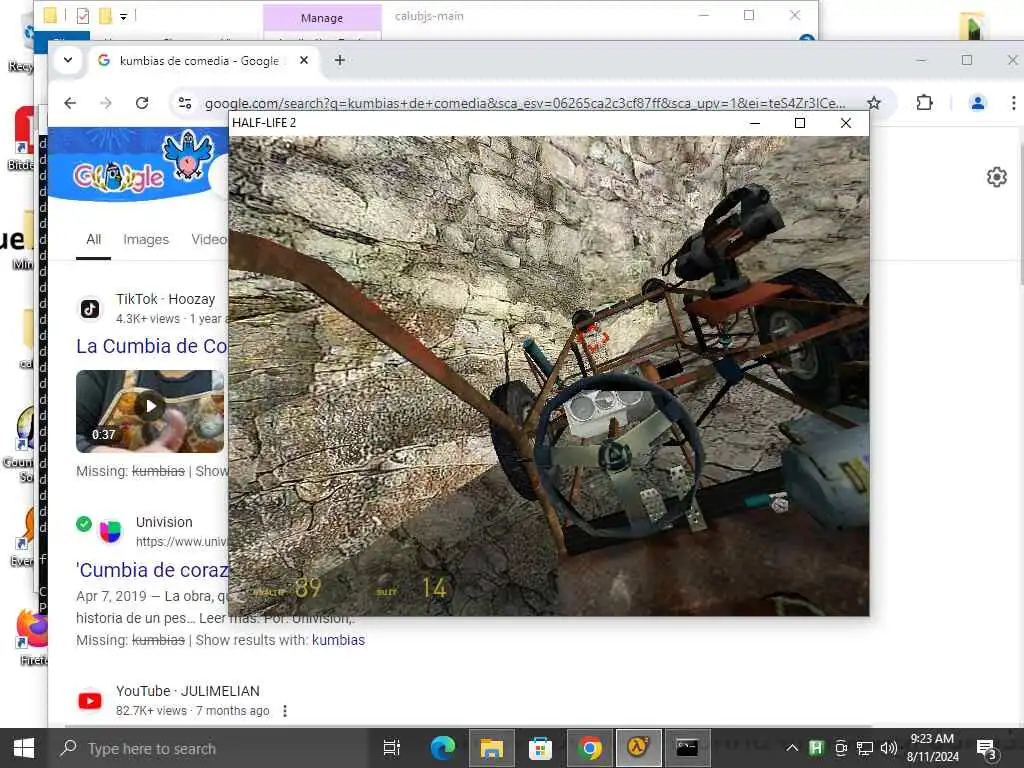Click the HALF-LIFE 2 game viewport

(549, 376)
